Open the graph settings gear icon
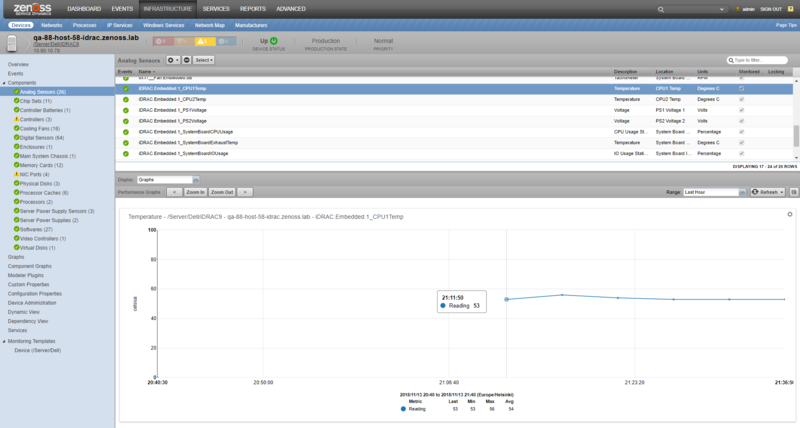 [790, 214]
